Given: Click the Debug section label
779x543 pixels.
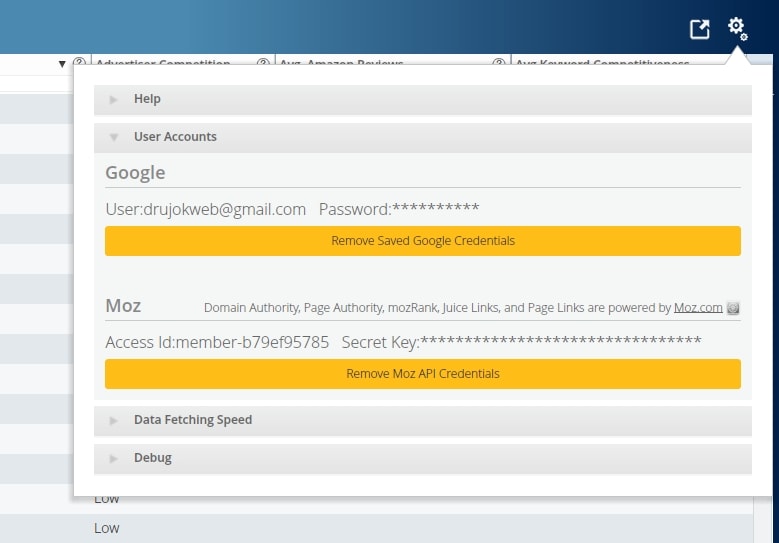Looking at the screenshot, I should point(153,458).
